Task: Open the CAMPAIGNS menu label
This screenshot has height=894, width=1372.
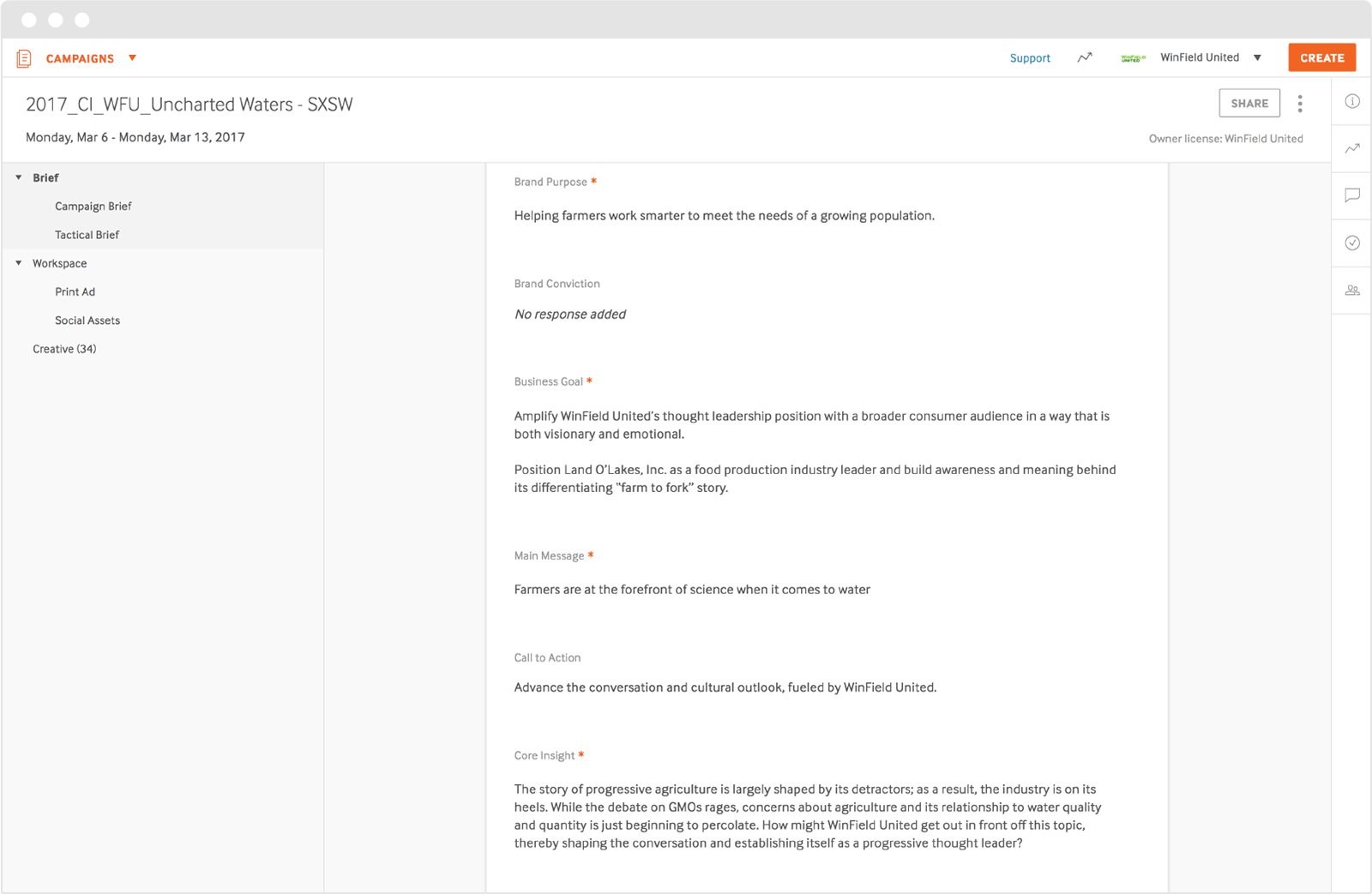Action: pos(80,58)
